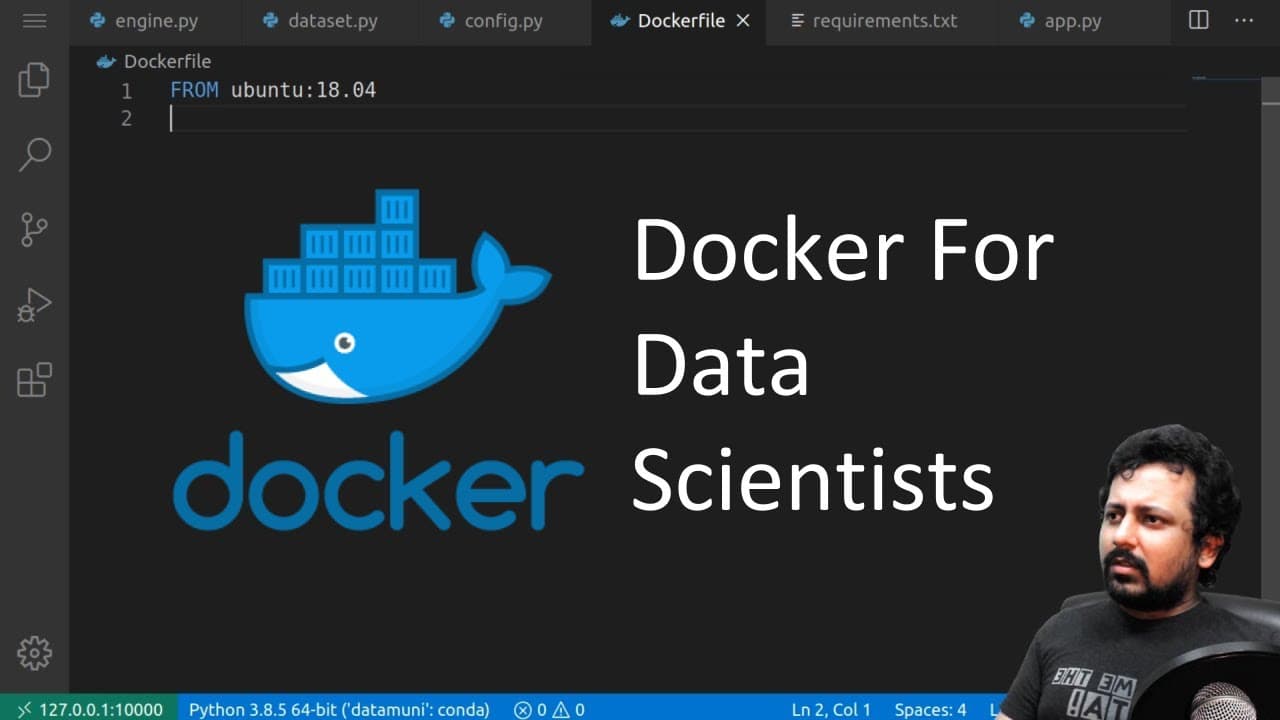
Task: Click ubuntu:18.04 text in the editor
Action: [x=303, y=90]
